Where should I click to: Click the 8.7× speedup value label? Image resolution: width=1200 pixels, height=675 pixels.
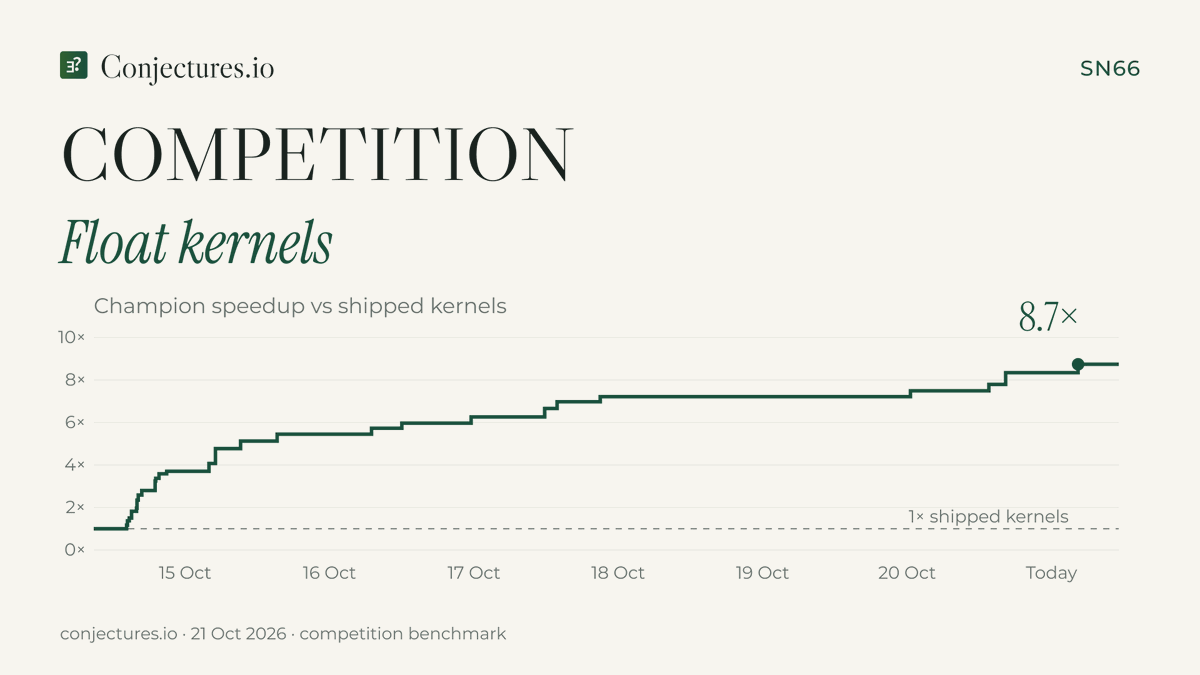(x=1048, y=317)
